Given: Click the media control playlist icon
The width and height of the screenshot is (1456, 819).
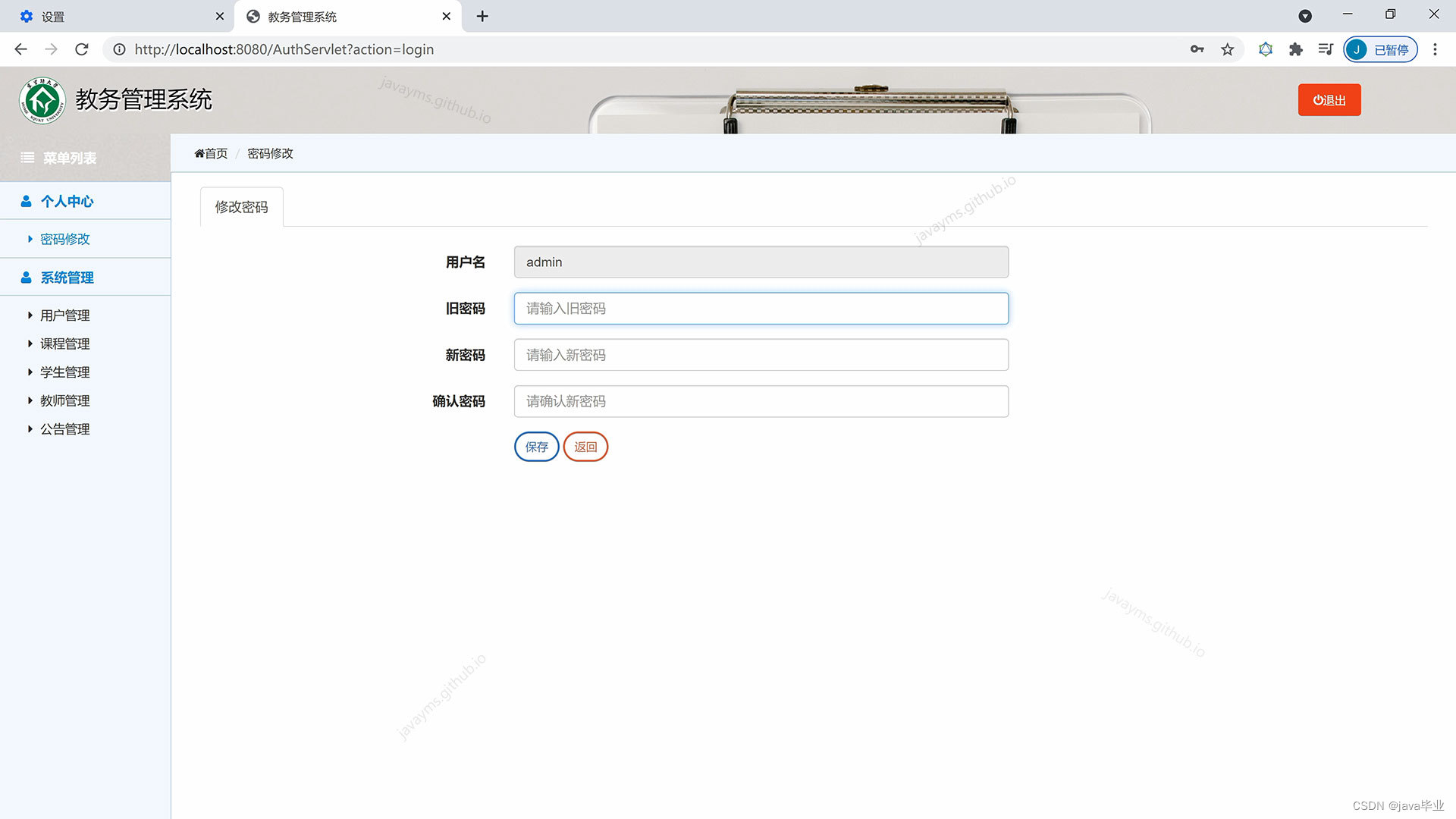Looking at the screenshot, I should pos(1325,49).
